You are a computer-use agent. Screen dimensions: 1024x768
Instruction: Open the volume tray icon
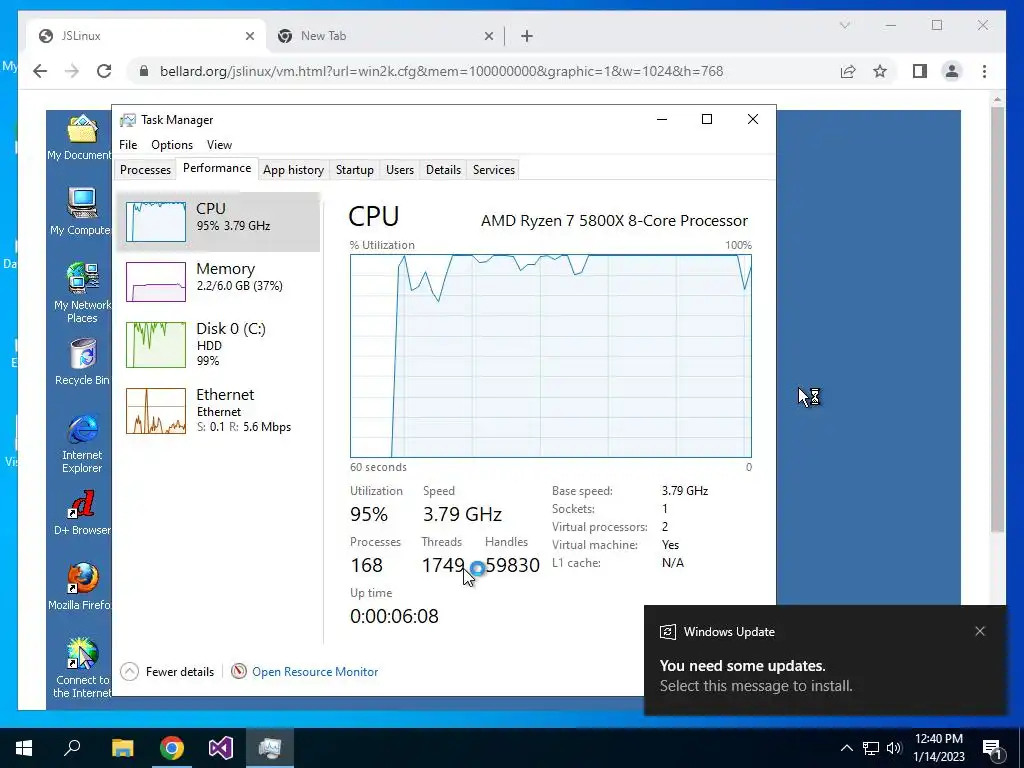(x=894, y=748)
